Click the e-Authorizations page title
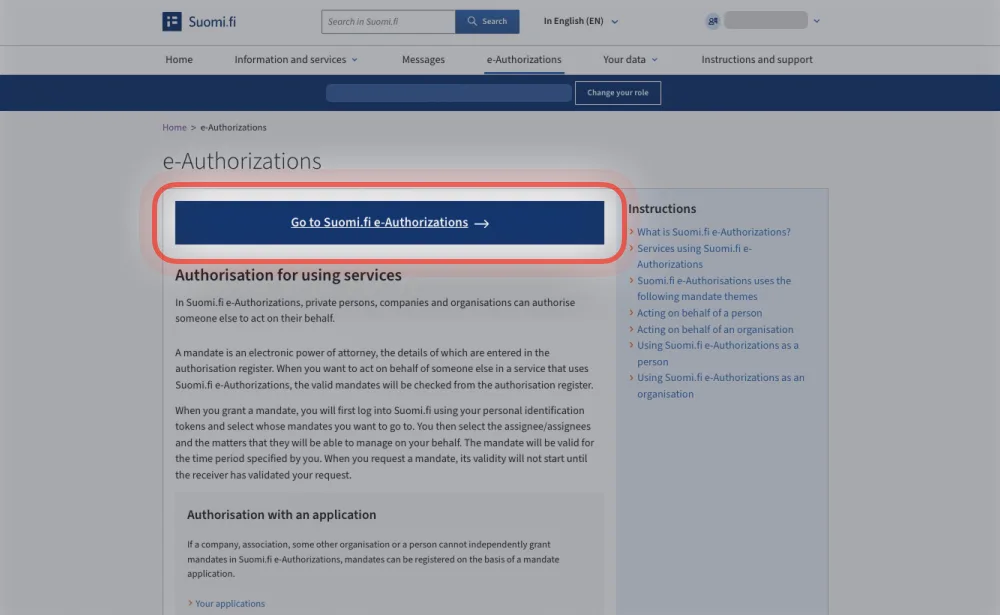The image size is (1000, 615). 242,161
